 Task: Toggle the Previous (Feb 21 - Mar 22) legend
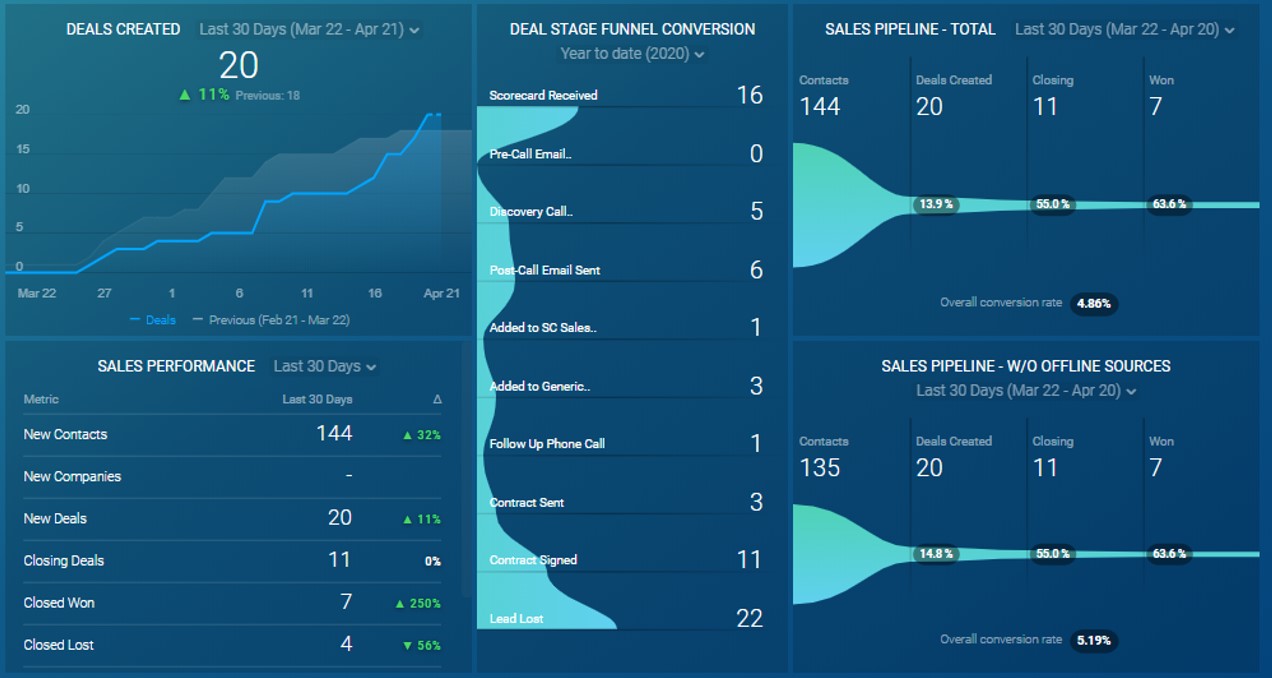click(x=270, y=320)
